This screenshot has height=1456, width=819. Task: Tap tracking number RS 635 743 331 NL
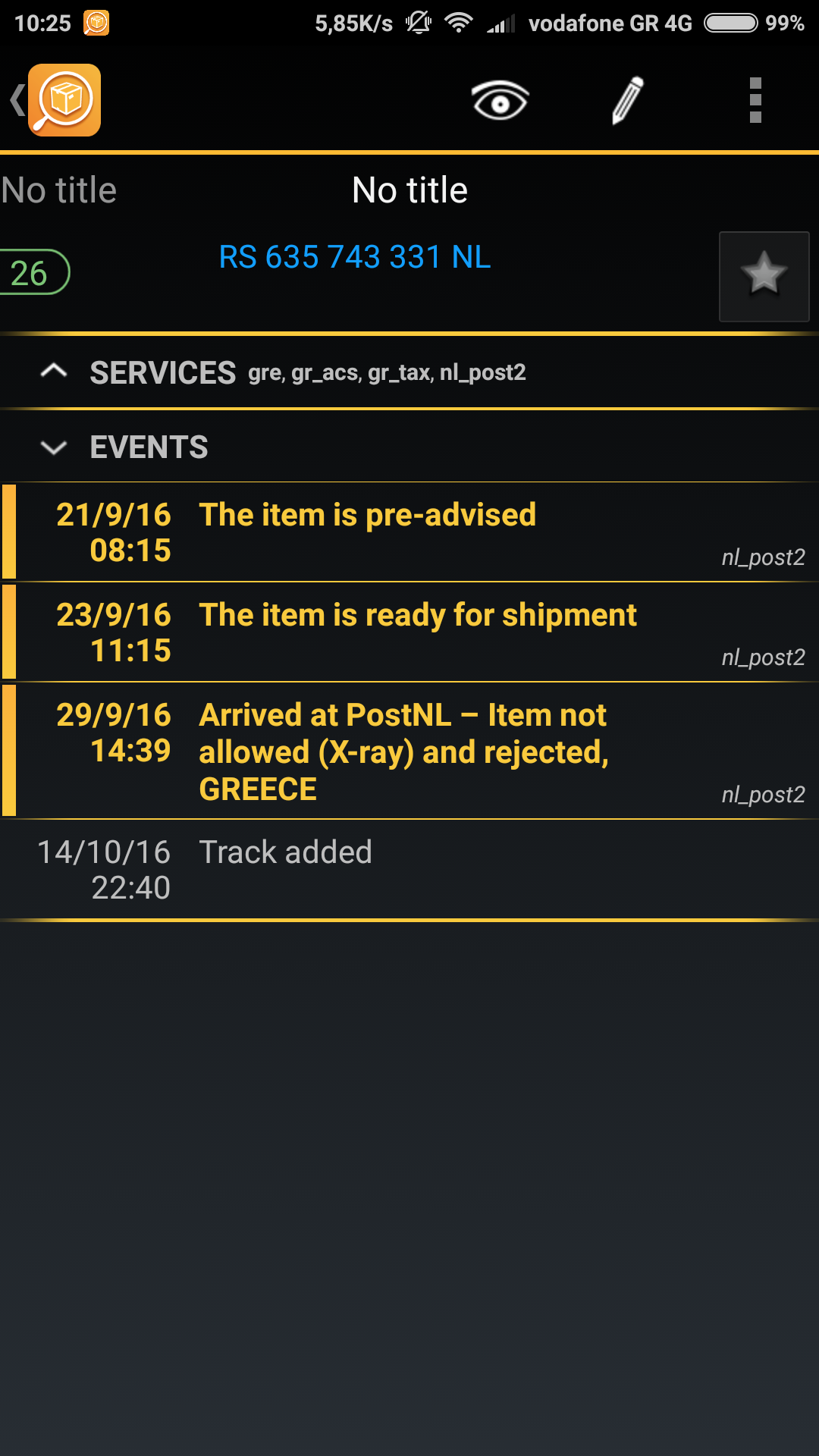[355, 257]
